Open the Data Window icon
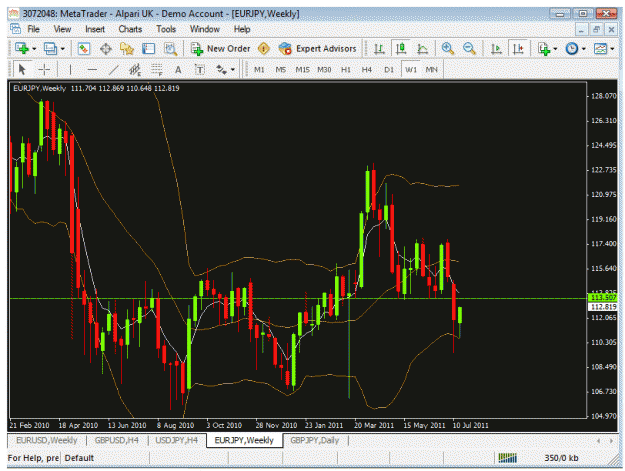The height and width of the screenshot is (471, 625). [106, 49]
